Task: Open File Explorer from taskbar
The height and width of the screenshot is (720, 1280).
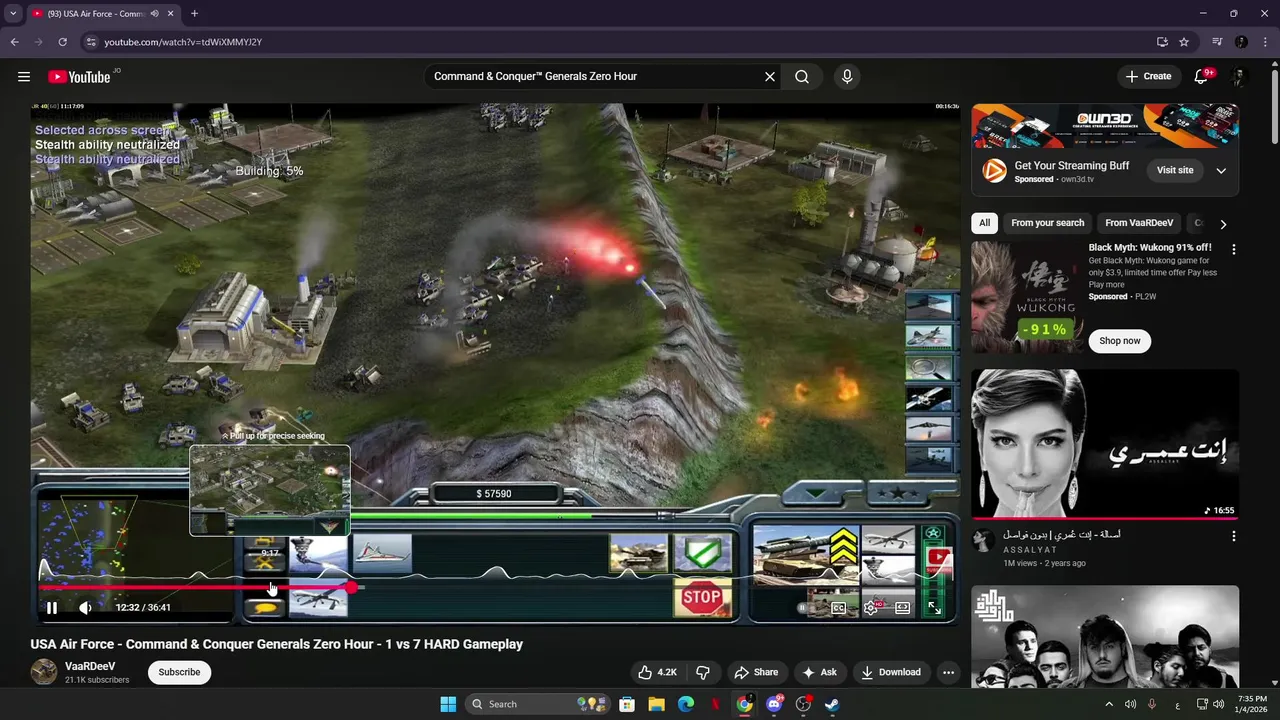Action: 656,704
